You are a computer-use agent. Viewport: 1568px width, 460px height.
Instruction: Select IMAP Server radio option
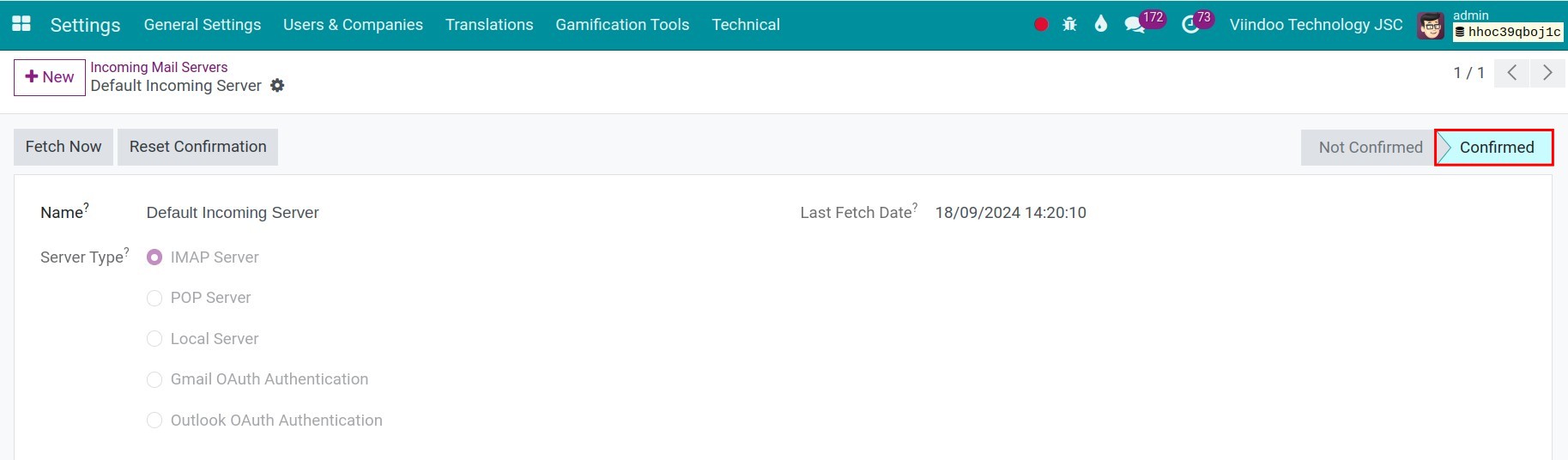click(x=154, y=257)
